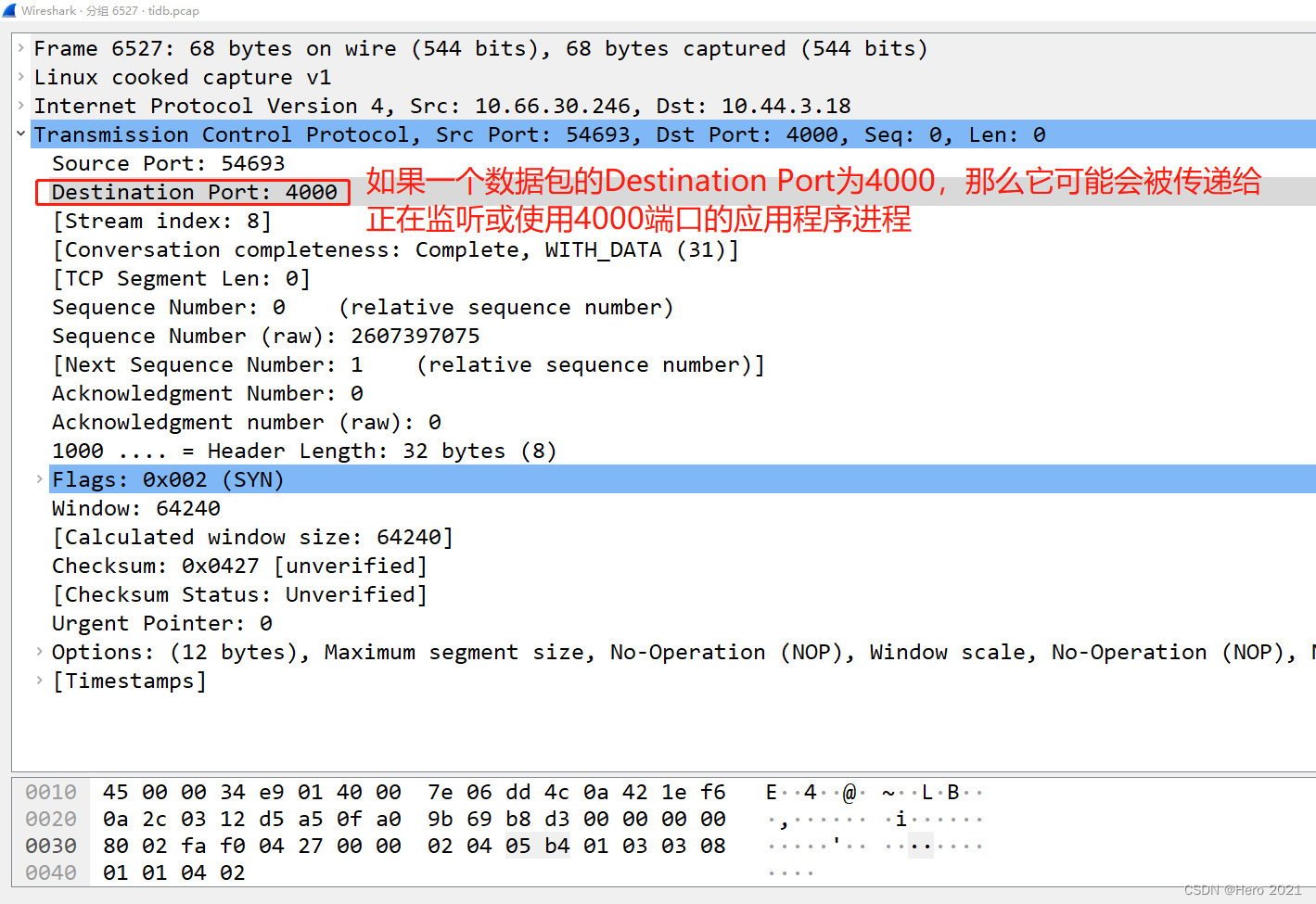Click the Wireshark shark fin title icon
Viewport: 1316px width, 904px height.
pyautogui.click(x=9, y=10)
